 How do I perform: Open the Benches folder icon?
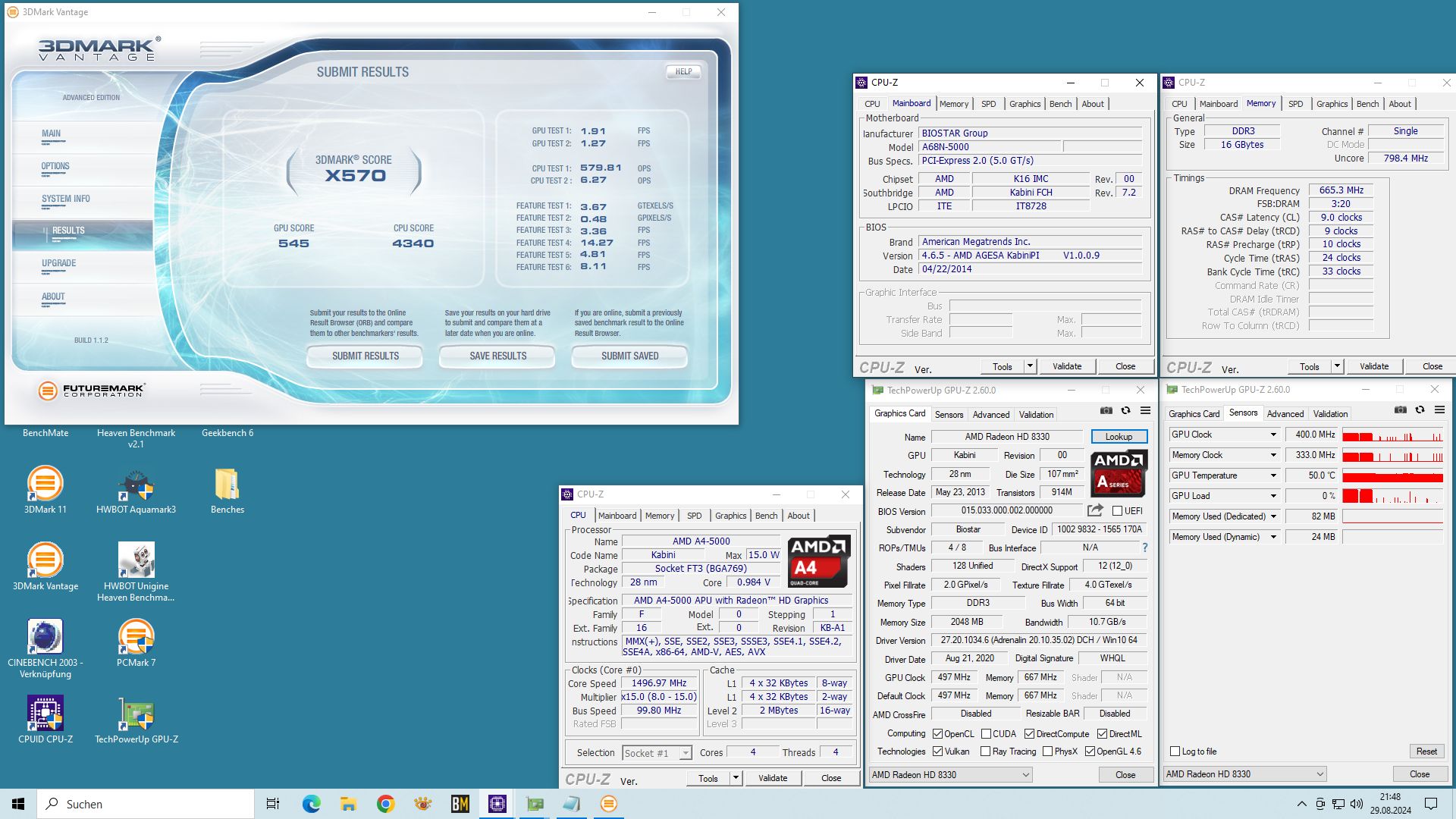click(227, 490)
